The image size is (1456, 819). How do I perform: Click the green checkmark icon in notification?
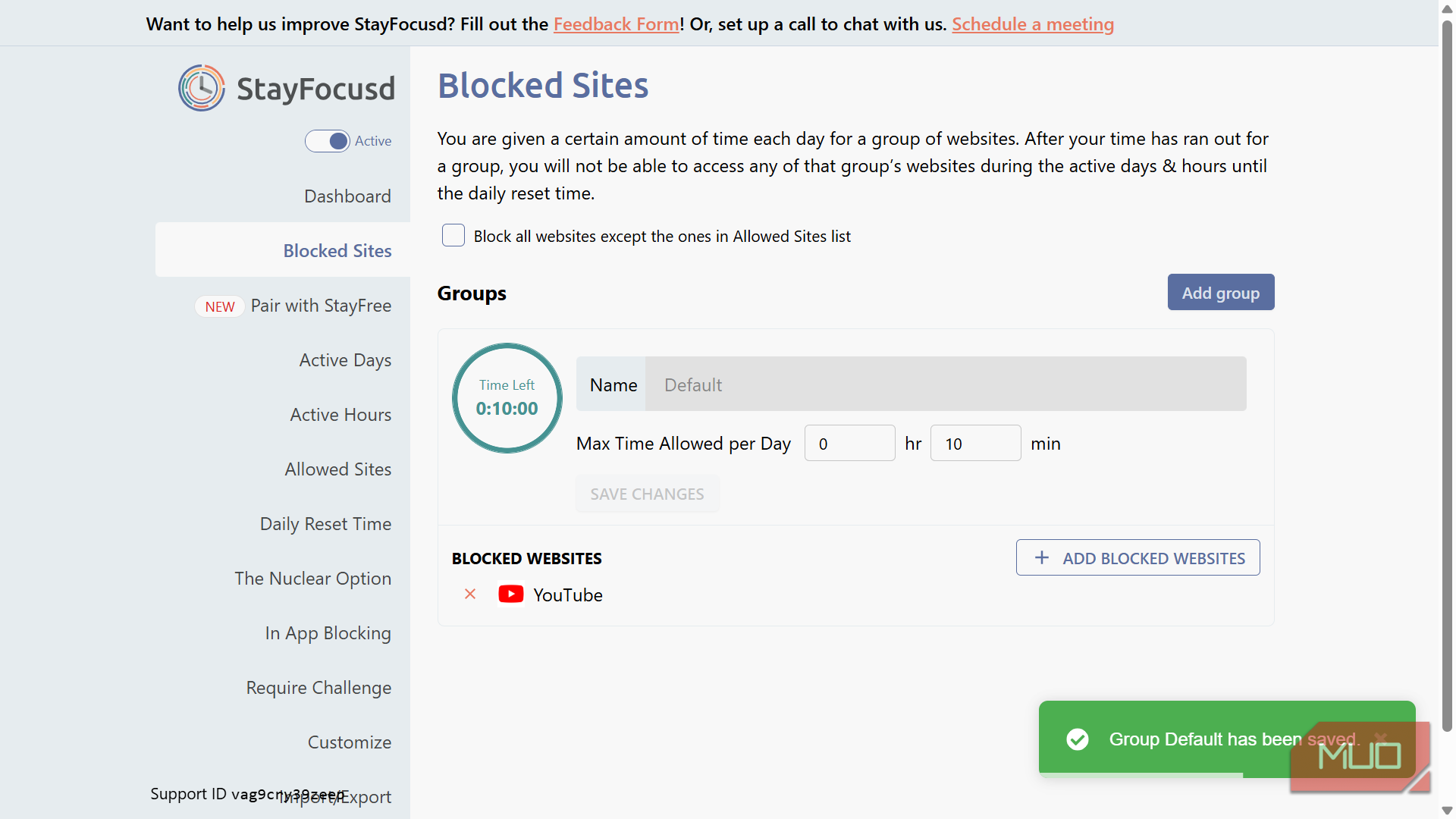tap(1077, 739)
